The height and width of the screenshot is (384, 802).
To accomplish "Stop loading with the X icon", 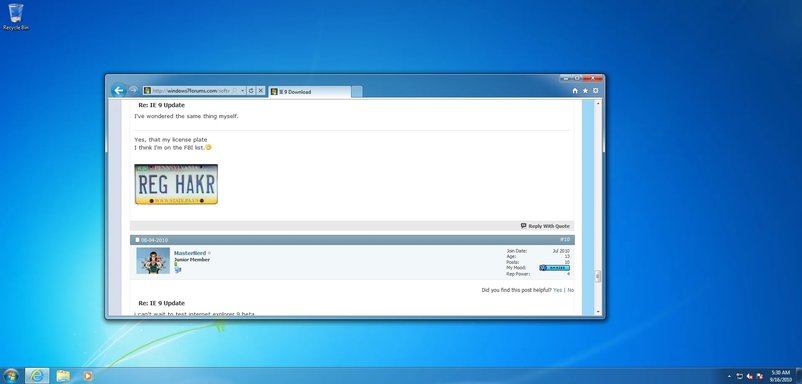I will pos(260,91).
